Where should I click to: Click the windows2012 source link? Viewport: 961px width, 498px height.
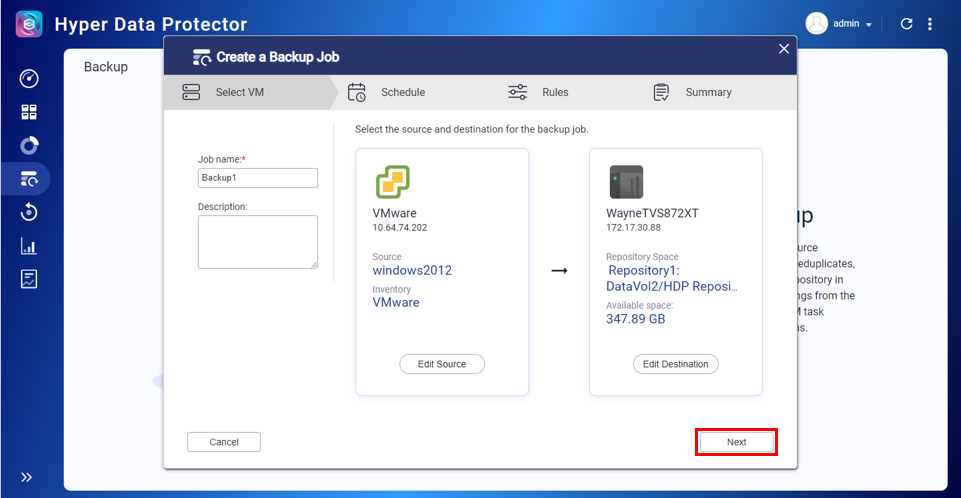pos(412,270)
